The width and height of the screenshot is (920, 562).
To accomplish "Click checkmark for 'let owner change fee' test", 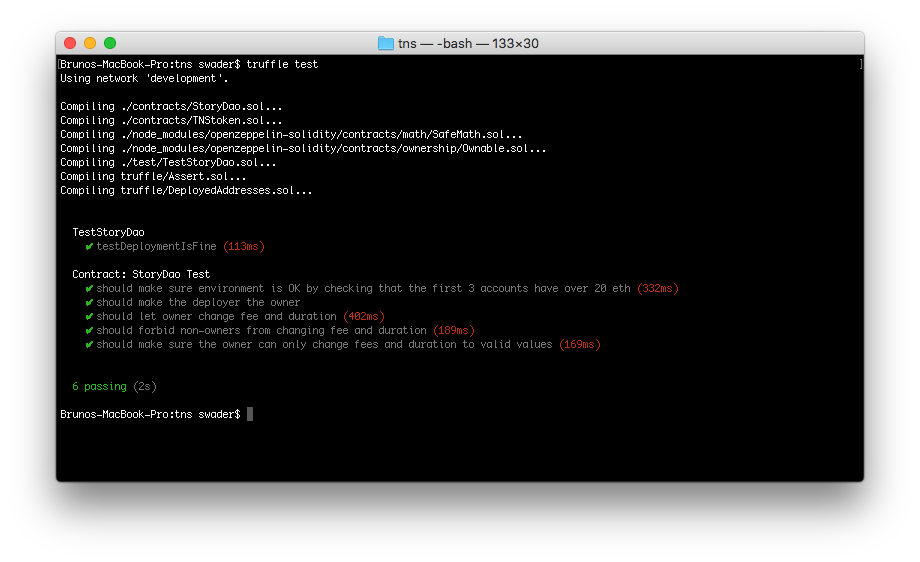I will (x=89, y=317).
